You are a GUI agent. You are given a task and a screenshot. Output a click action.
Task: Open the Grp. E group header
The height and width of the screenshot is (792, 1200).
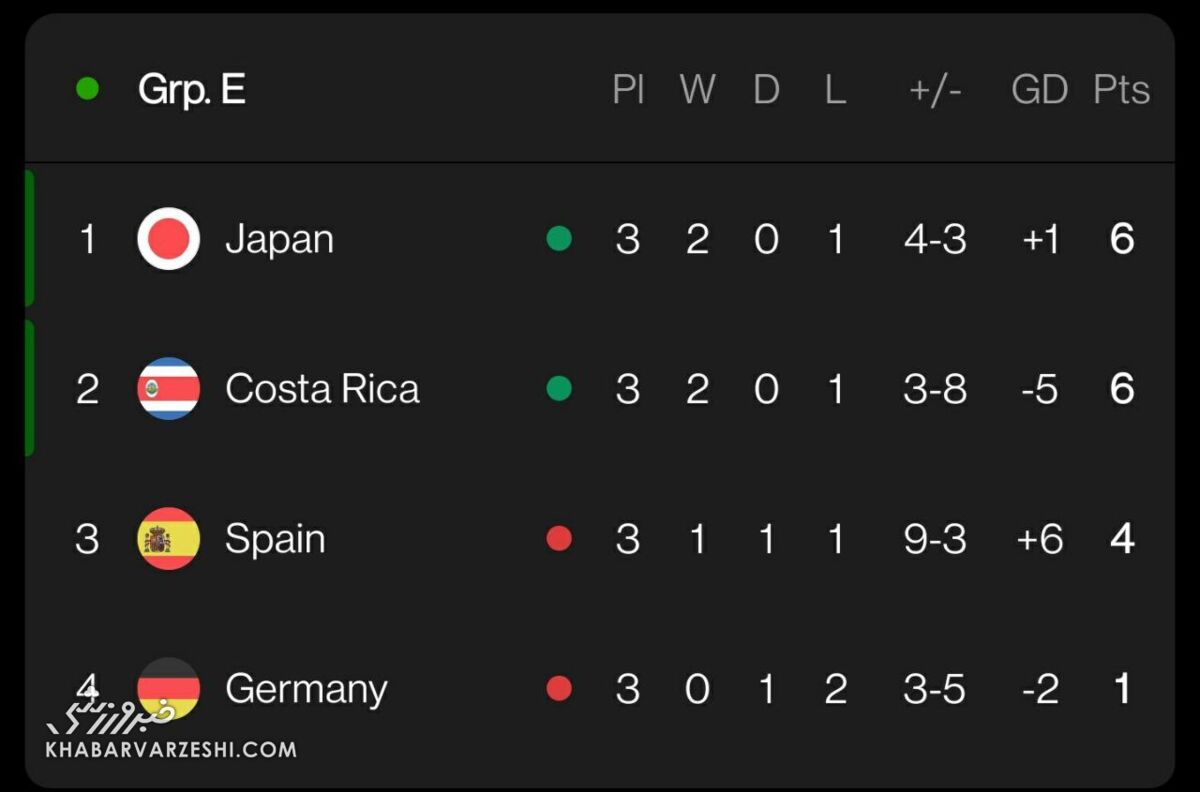click(192, 89)
